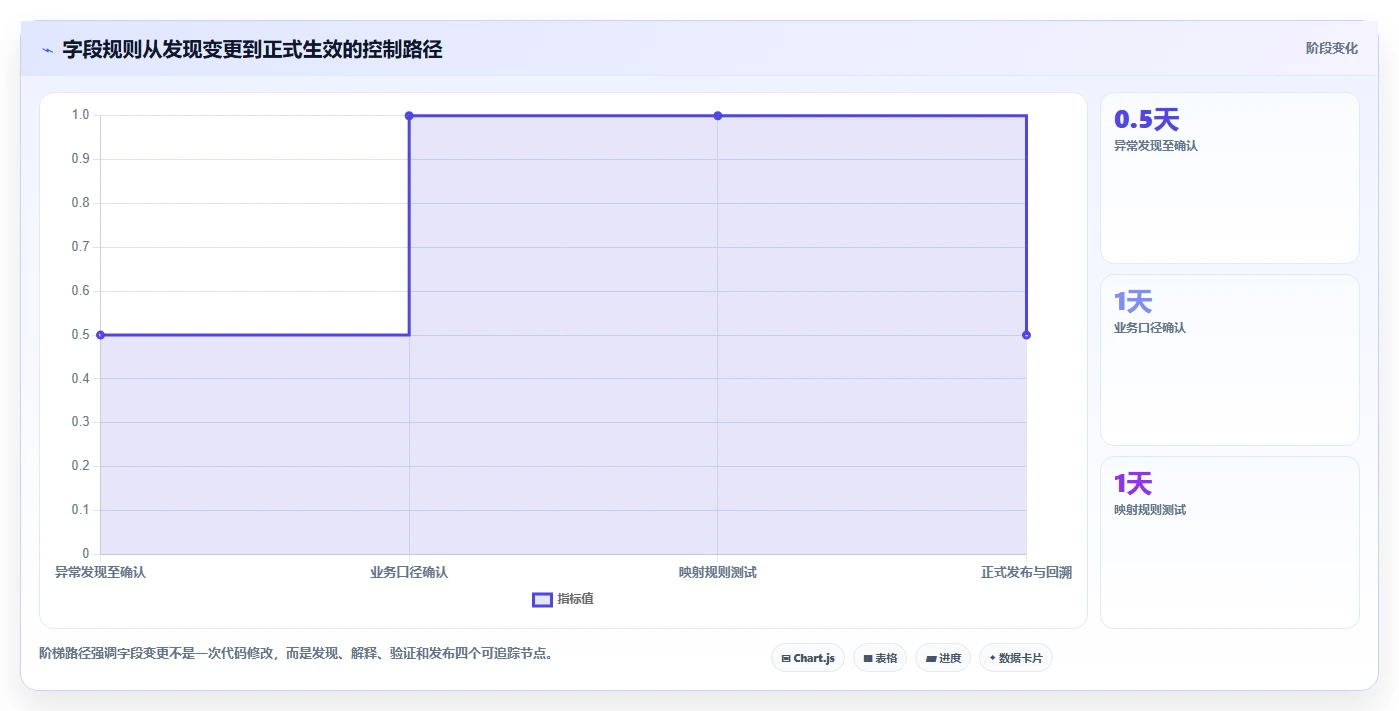Open the 0.5天 异常发现至确认 card
1399x711 pixels.
coord(1230,178)
